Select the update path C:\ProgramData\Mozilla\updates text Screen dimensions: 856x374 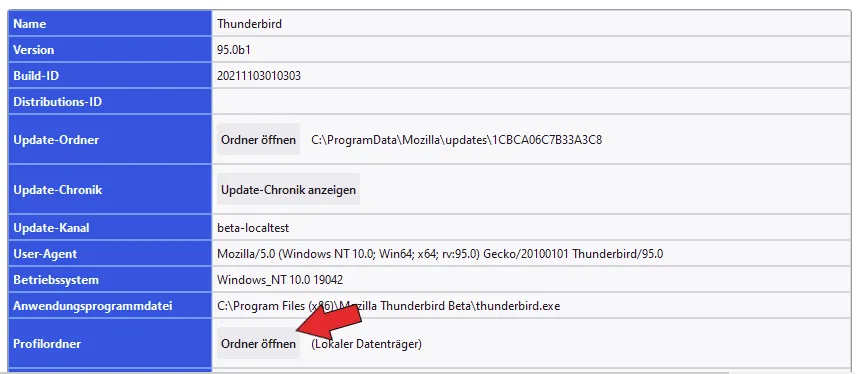click(x=456, y=140)
